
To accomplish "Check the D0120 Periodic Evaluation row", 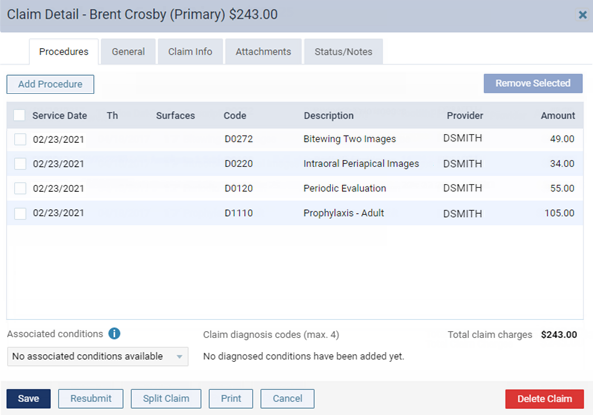I will coord(20,188).
